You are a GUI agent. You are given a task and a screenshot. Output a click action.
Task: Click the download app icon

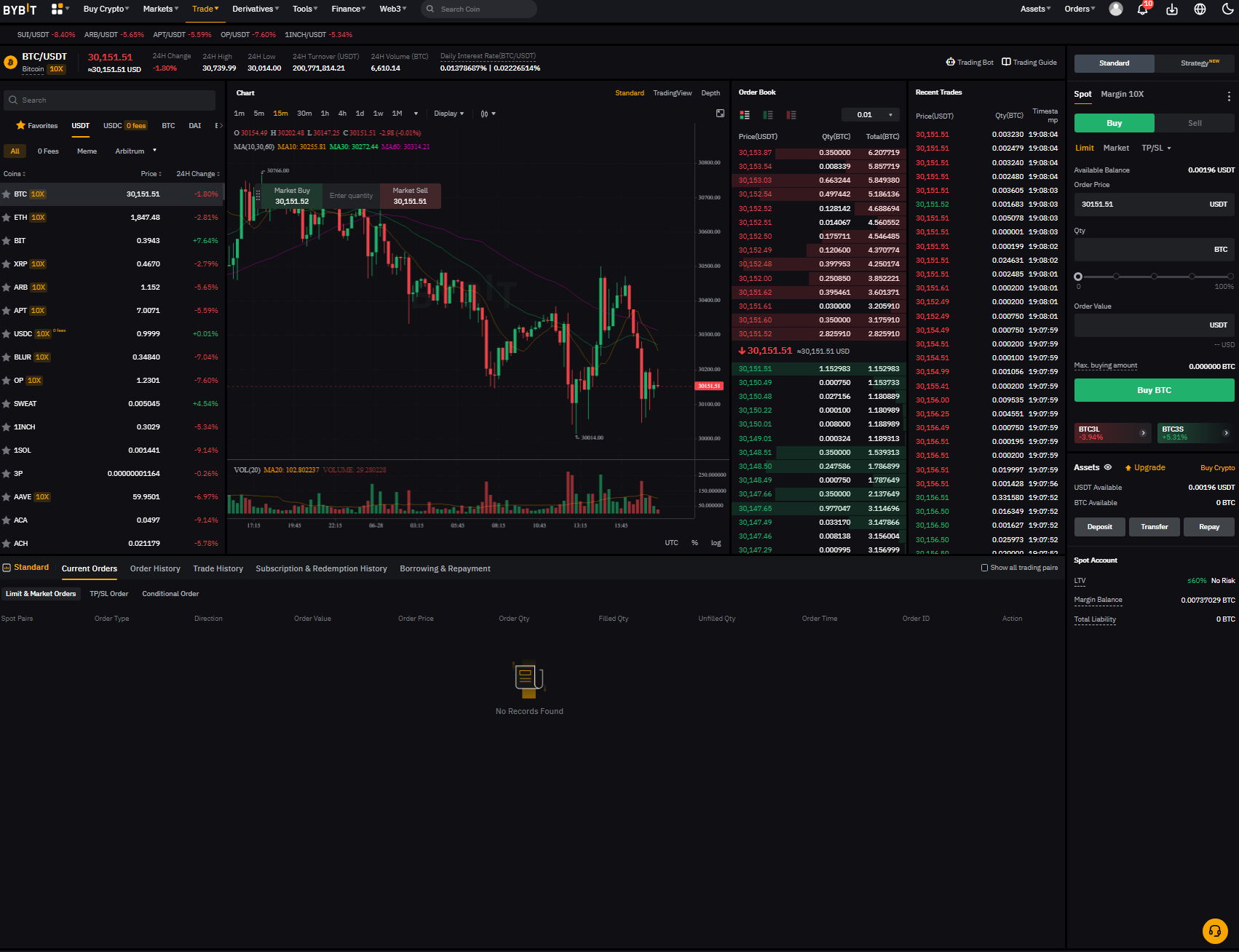coord(1172,9)
